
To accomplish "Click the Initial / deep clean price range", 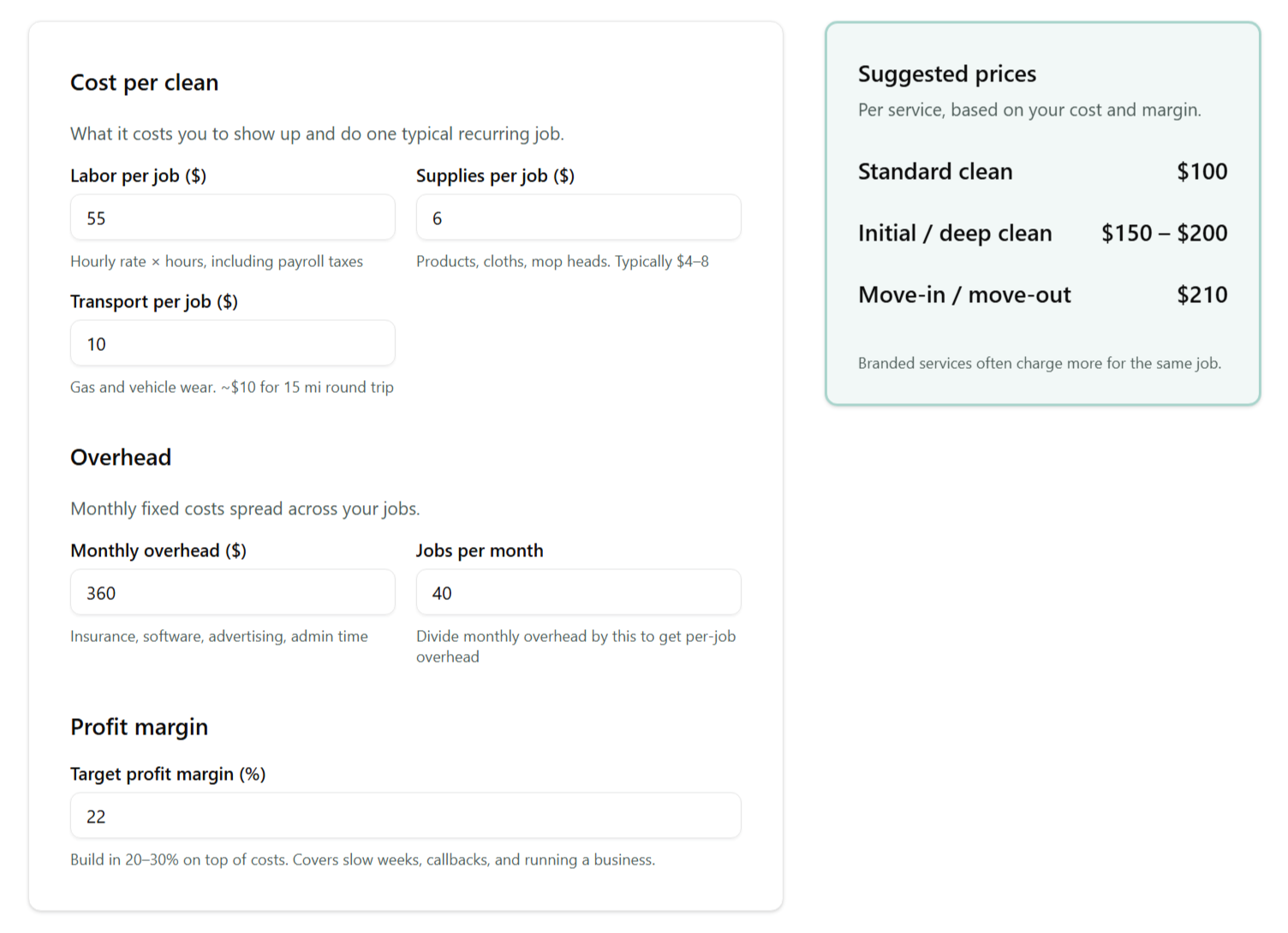I will [x=1164, y=233].
